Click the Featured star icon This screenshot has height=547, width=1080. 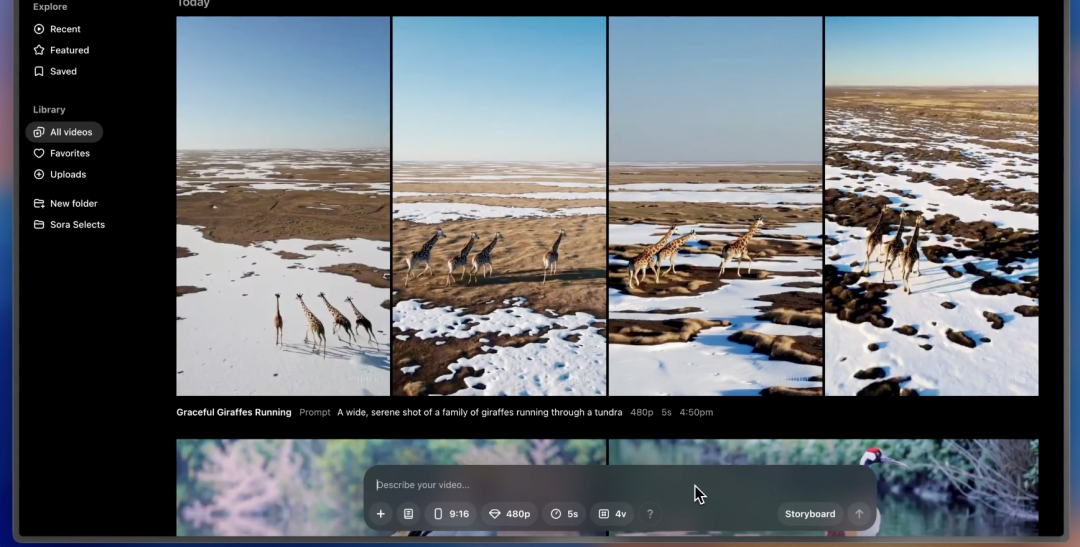tap(39, 50)
